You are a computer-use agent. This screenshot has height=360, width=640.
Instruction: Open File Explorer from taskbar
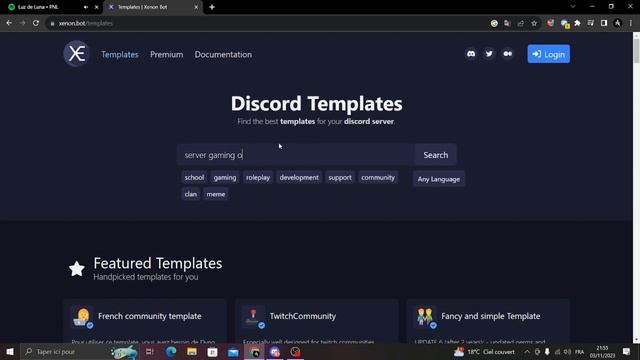click(x=192, y=351)
